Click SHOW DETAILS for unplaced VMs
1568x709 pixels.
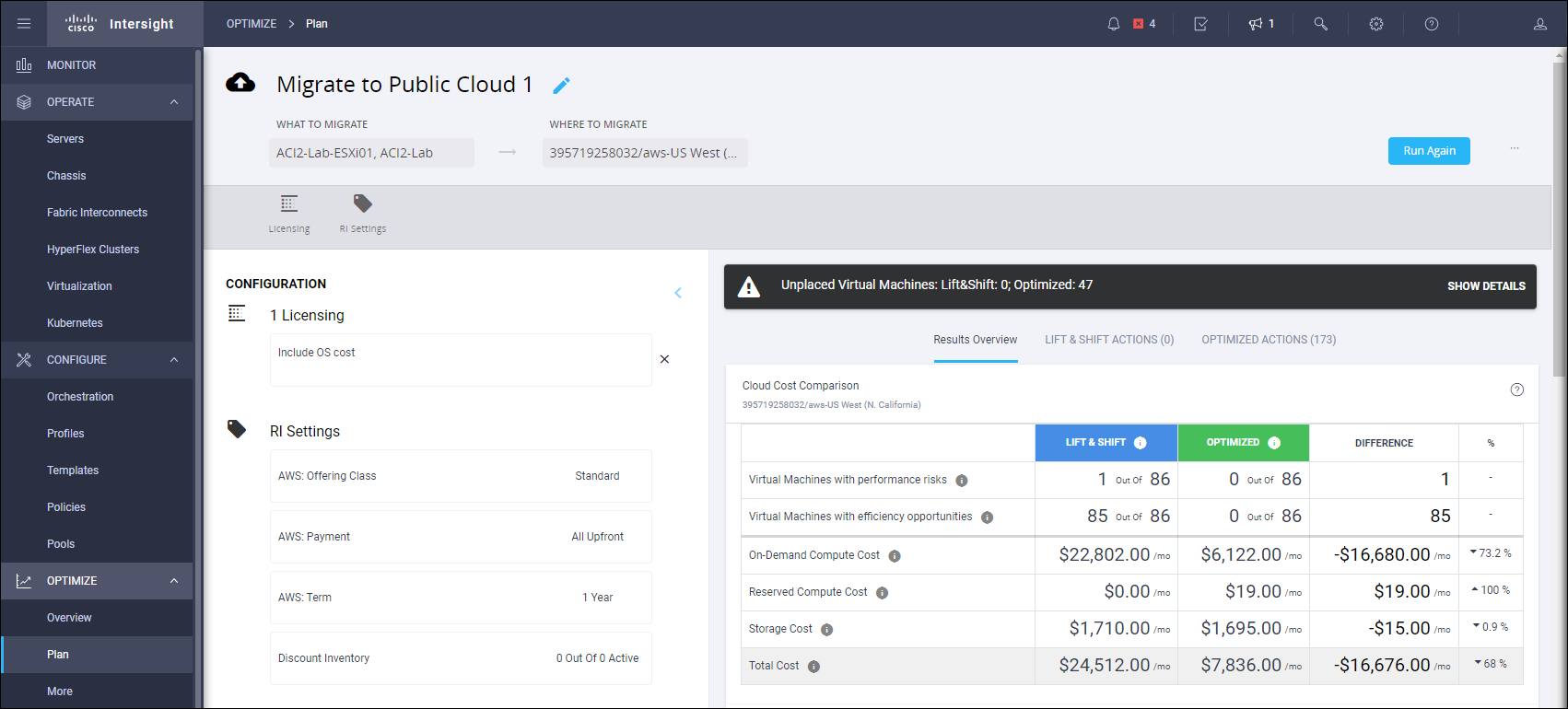1486,286
